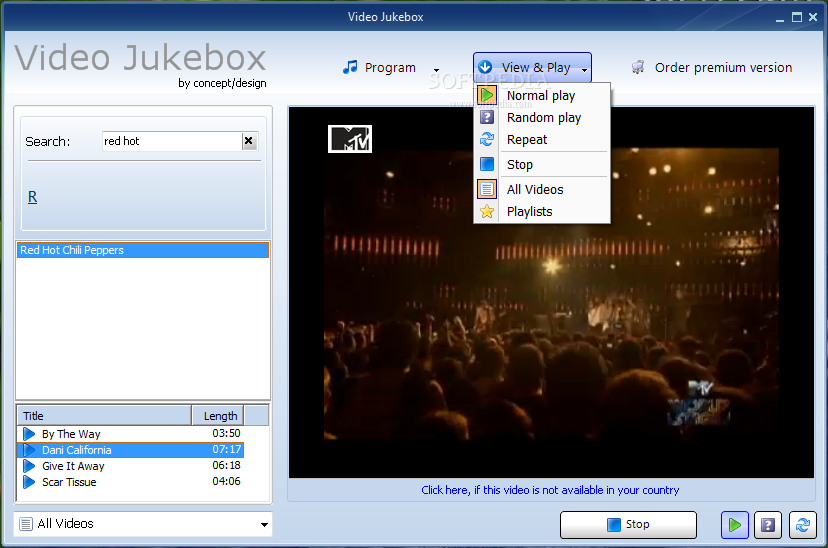Clear the search field with the X button
The height and width of the screenshot is (548, 828).
click(x=249, y=141)
